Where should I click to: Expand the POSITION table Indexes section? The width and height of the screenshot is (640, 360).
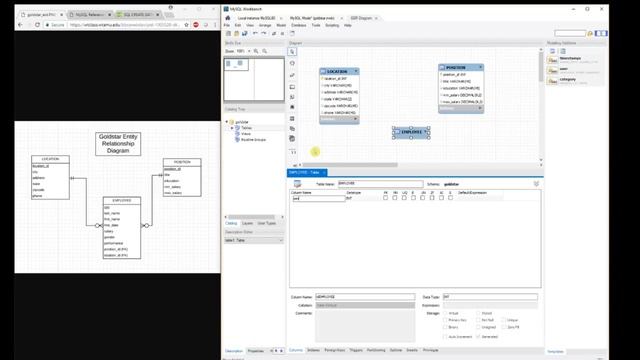tap(480, 109)
